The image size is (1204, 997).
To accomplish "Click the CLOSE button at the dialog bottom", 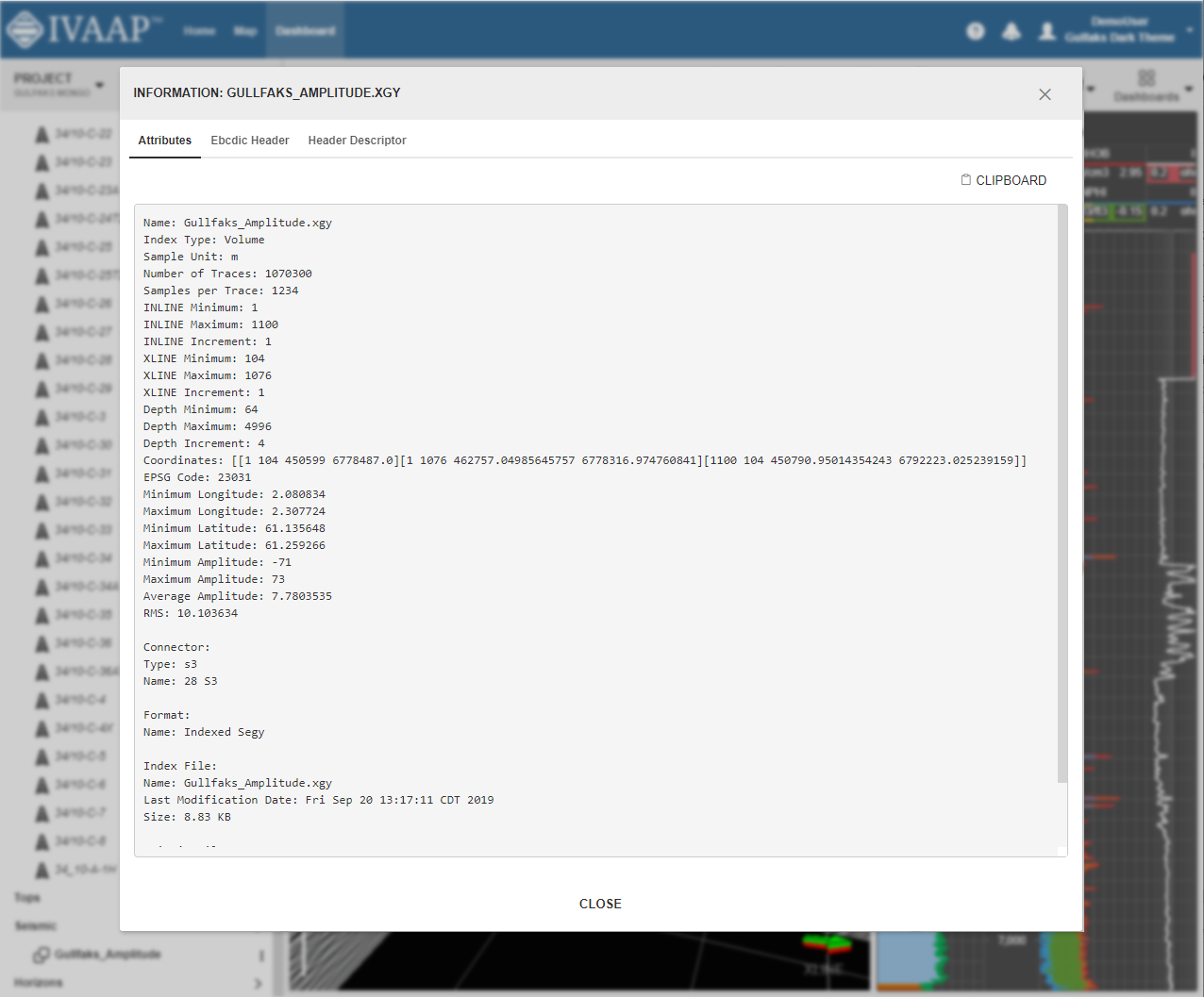I will coord(600,904).
